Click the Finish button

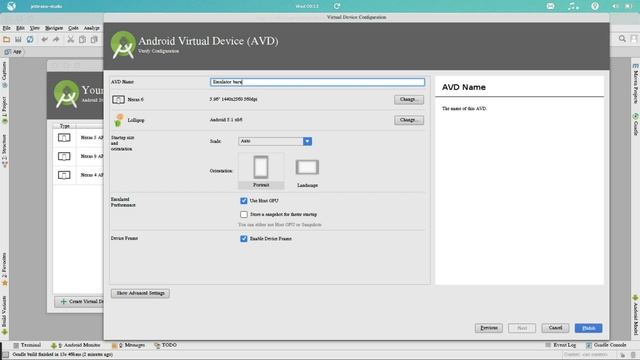pos(589,328)
